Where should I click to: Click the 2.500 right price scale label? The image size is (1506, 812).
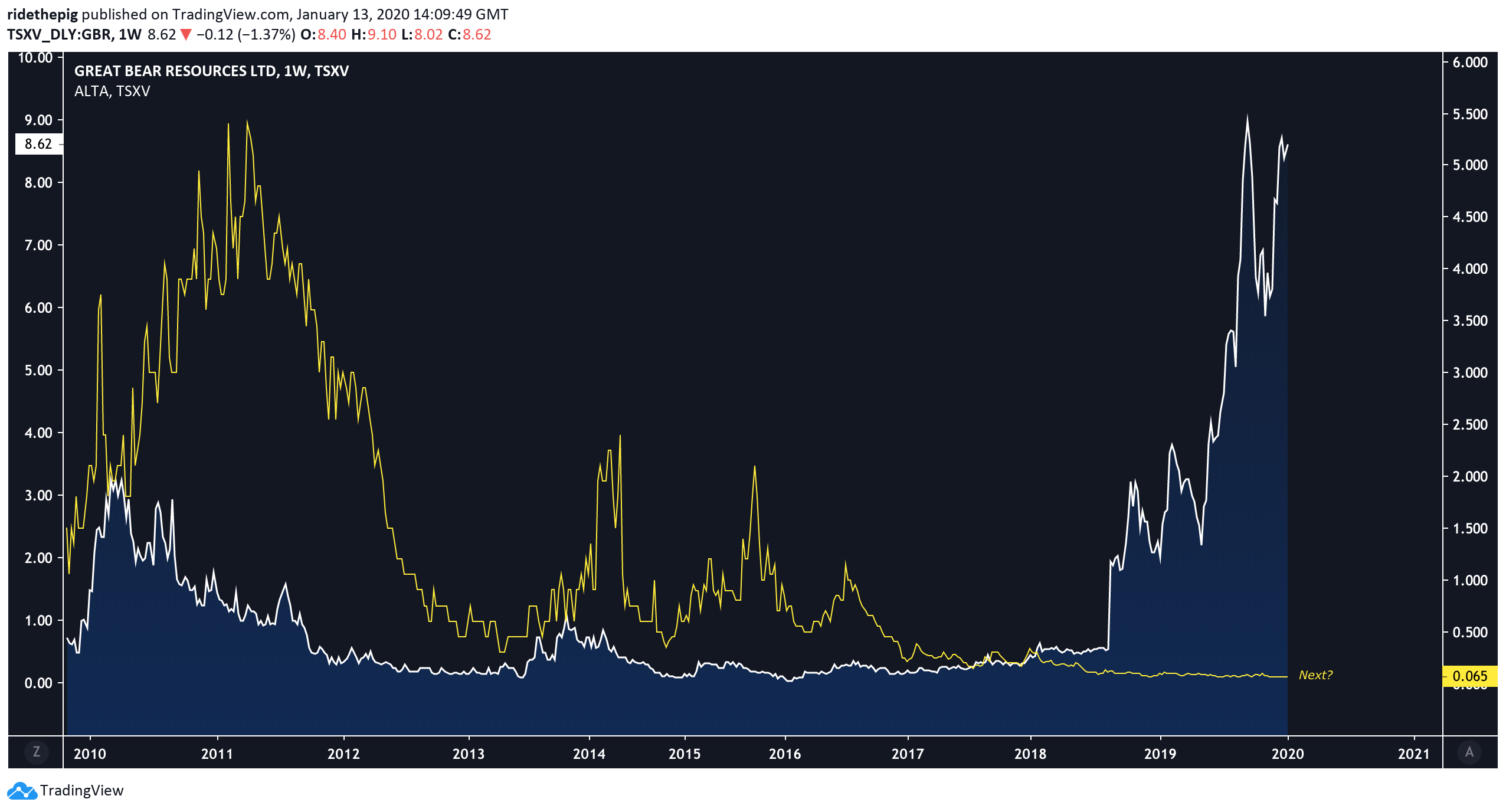[1470, 424]
